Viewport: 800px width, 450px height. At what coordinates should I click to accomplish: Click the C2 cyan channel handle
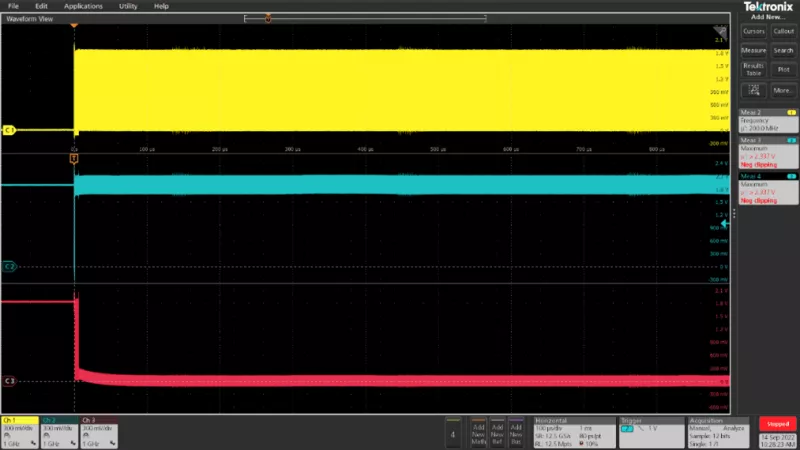pos(9,267)
